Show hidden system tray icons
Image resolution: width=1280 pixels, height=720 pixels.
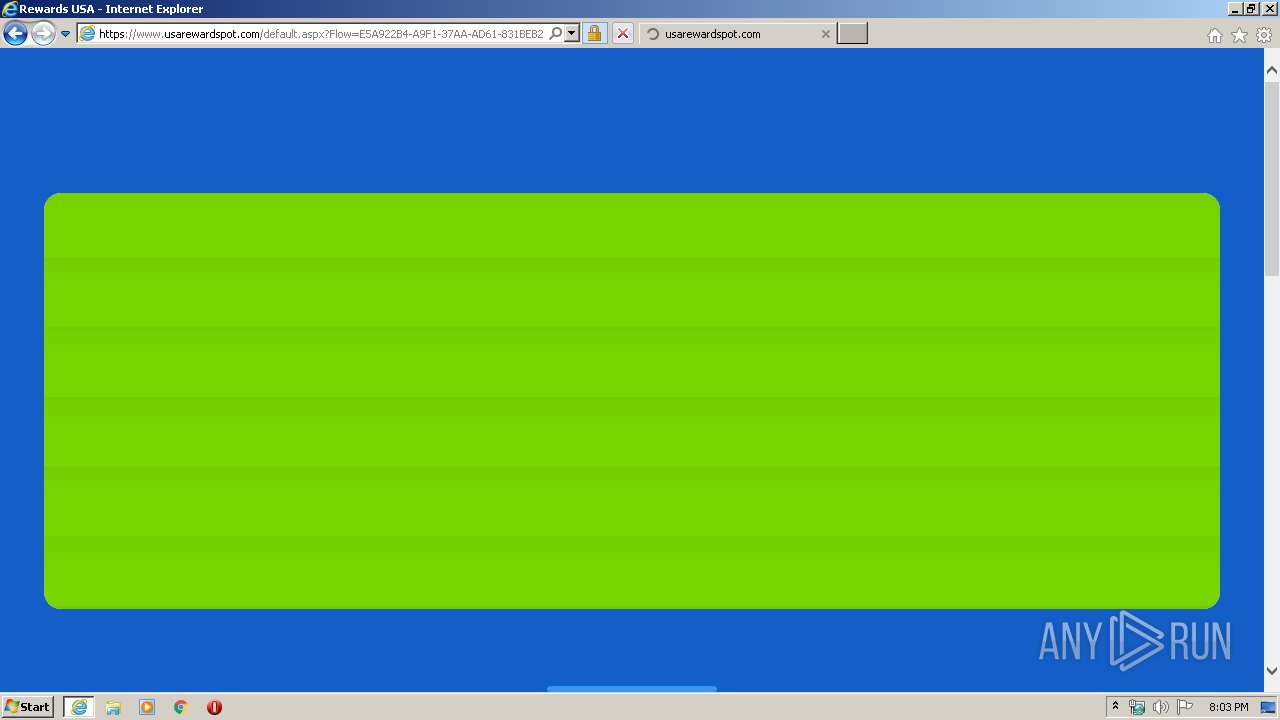click(x=1115, y=707)
